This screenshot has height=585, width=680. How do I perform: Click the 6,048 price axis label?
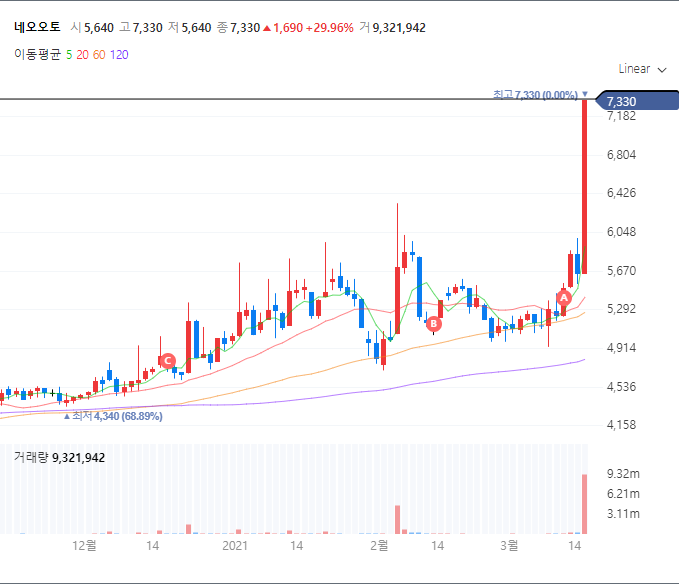click(621, 232)
